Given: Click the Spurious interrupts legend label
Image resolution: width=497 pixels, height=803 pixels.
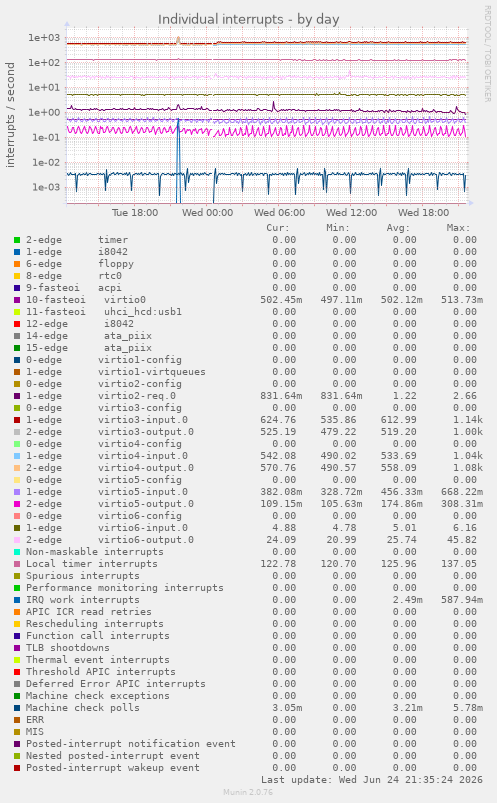Looking at the screenshot, I should pos(82,576).
